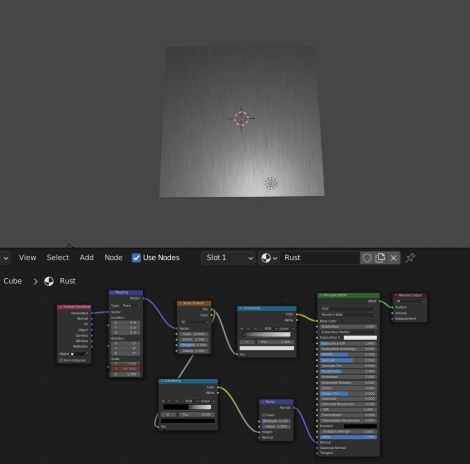Screen dimensions: 470x464
Task: Click upper ColorRamp white stop color swatch
Action: click(x=267, y=348)
